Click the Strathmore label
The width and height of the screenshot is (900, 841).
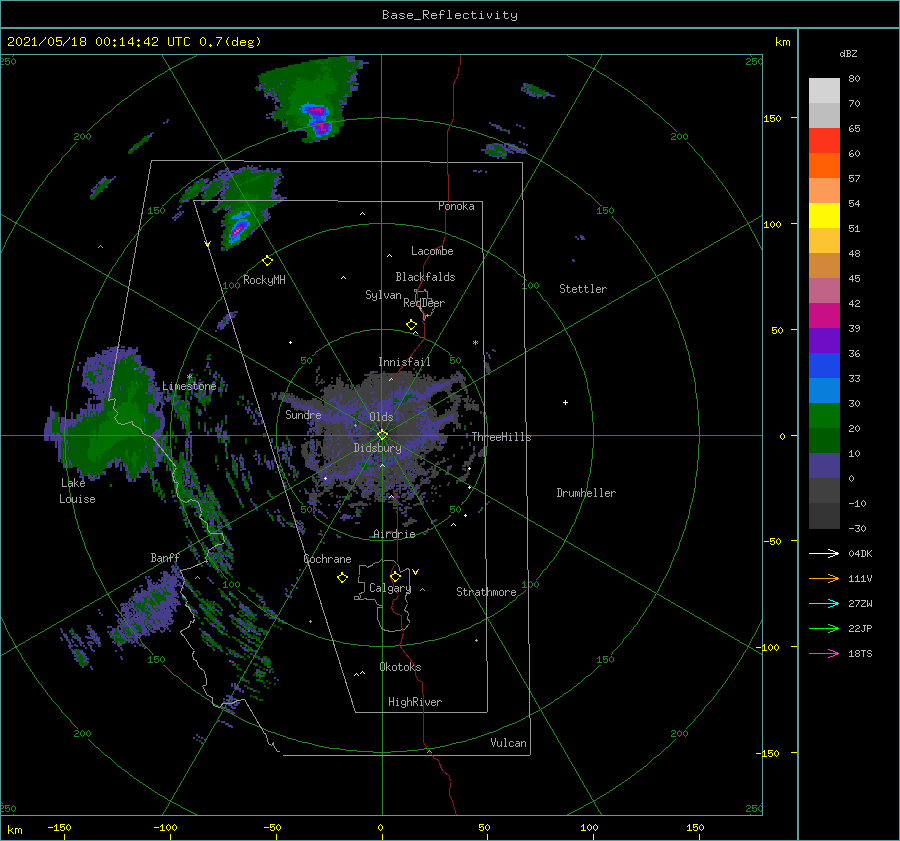click(486, 592)
